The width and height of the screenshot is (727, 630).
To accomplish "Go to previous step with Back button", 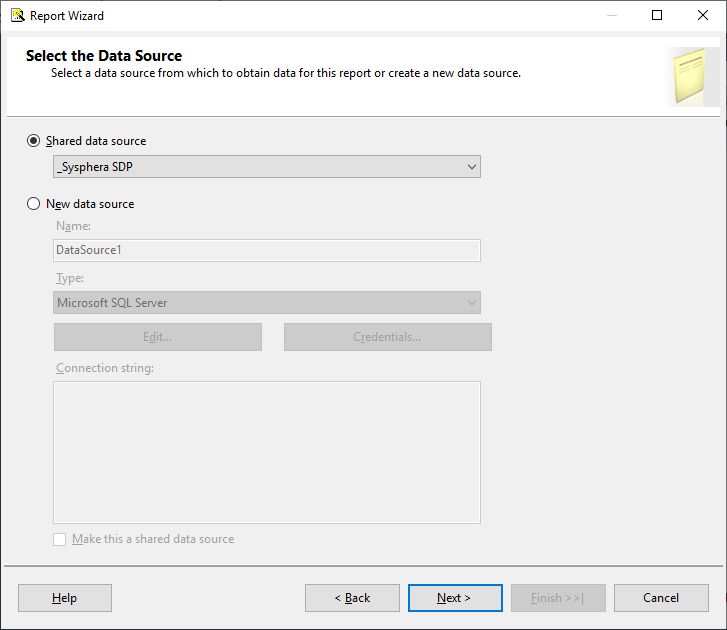I will point(352,598).
